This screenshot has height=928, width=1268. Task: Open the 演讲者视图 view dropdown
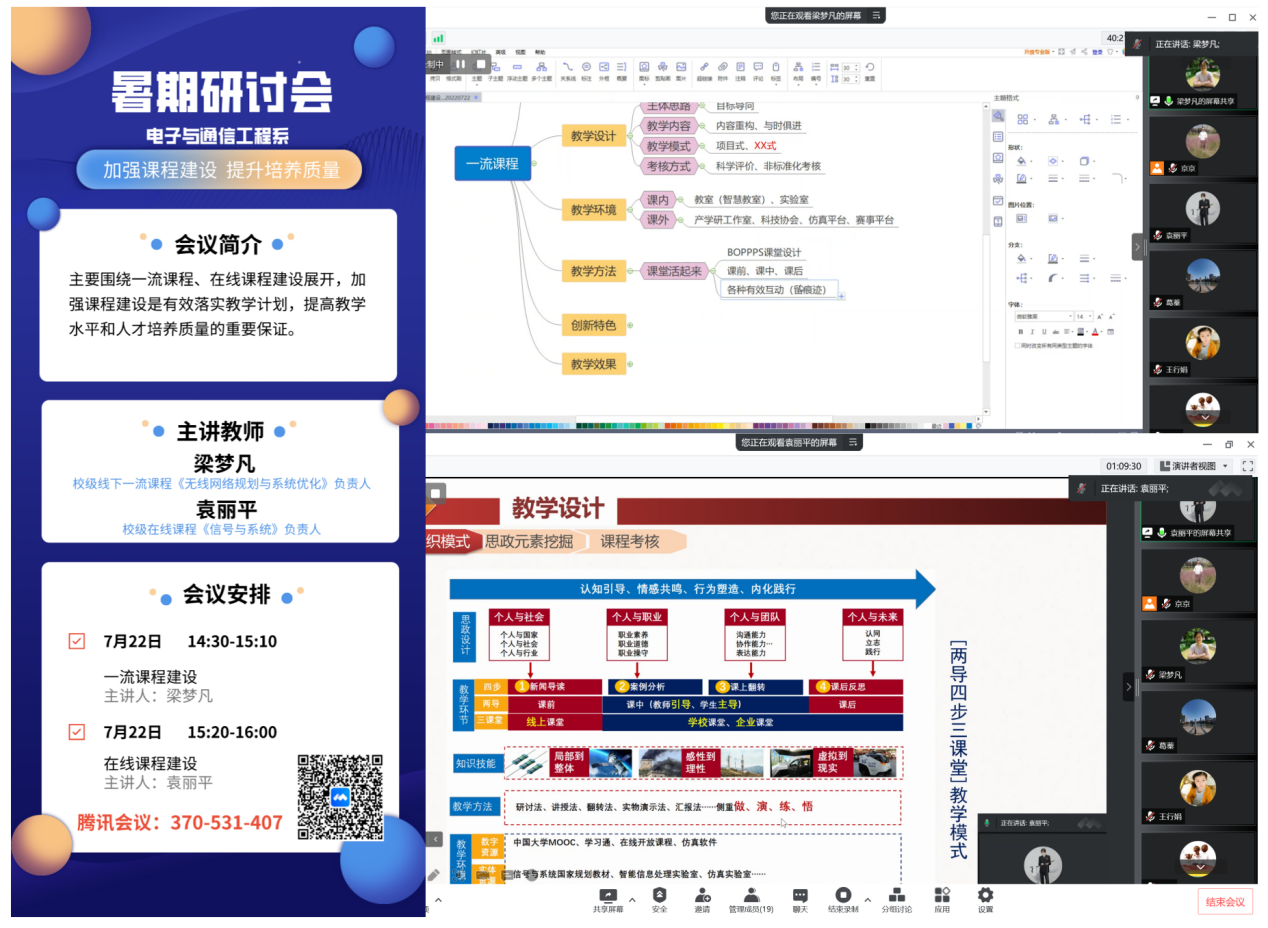click(1194, 466)
